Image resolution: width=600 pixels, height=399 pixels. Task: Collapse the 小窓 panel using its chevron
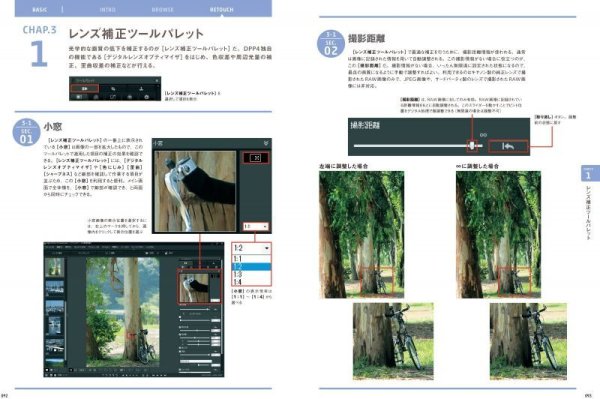(266, 143)
